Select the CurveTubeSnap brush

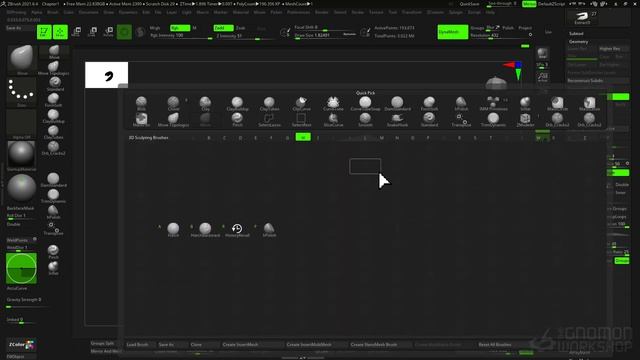[365, 104]
